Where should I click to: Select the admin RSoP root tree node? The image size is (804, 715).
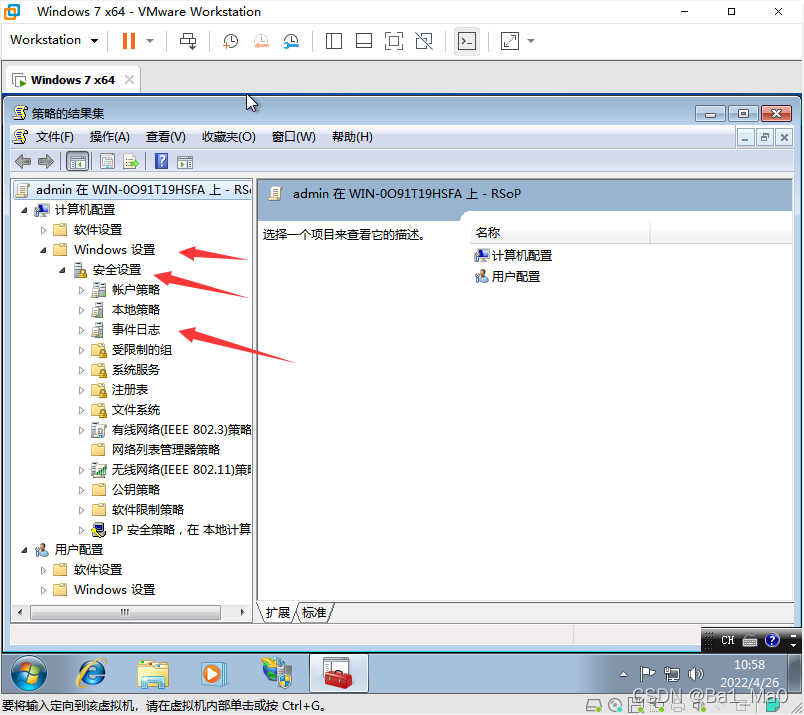[x=132, y=190]
